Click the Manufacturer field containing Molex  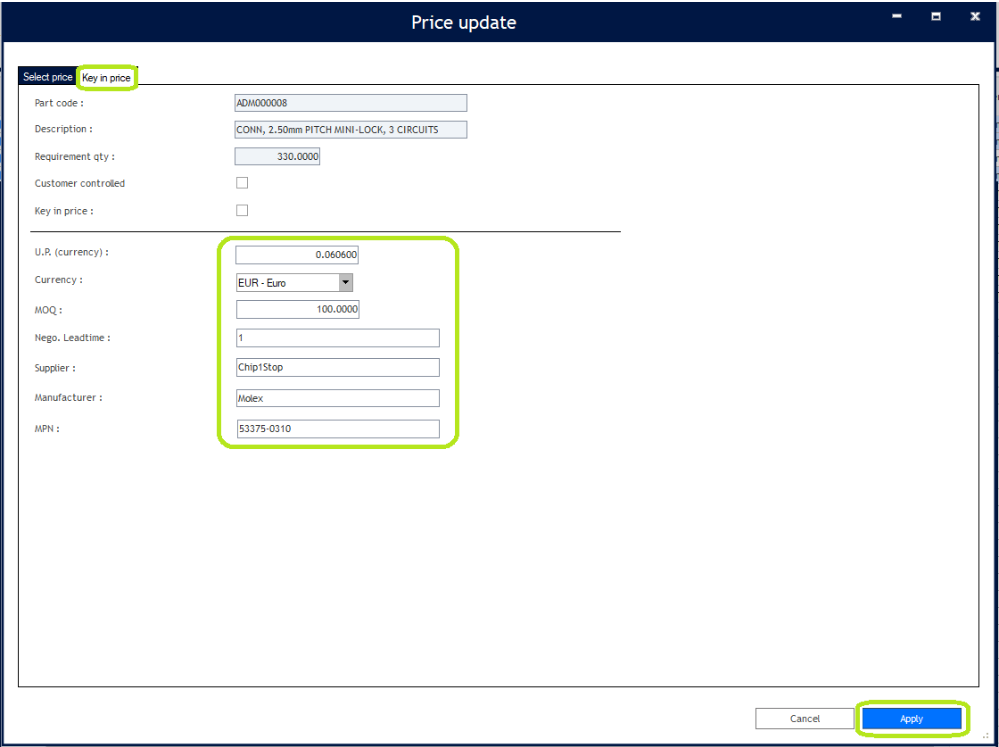337,397
